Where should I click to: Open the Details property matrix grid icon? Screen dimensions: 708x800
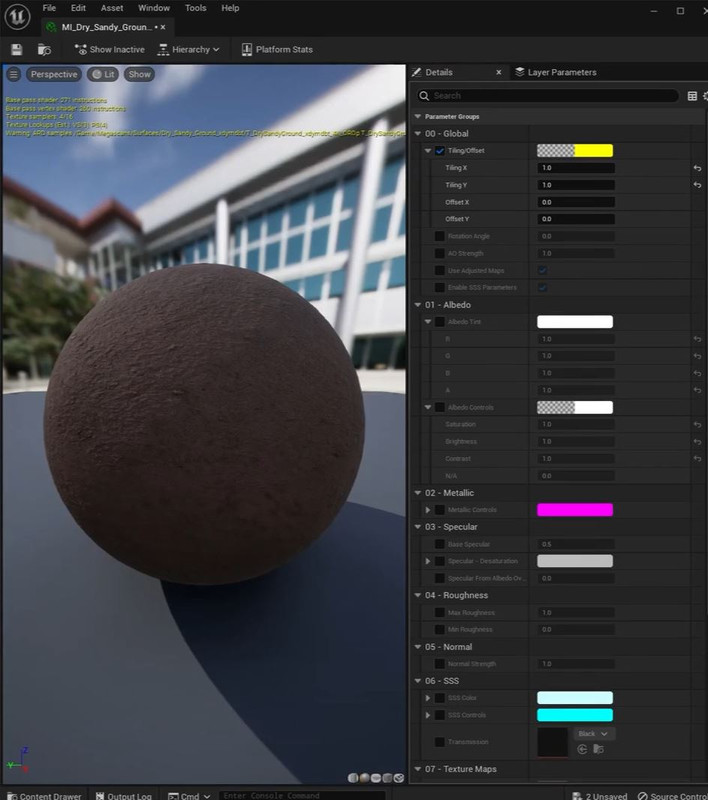692,96
